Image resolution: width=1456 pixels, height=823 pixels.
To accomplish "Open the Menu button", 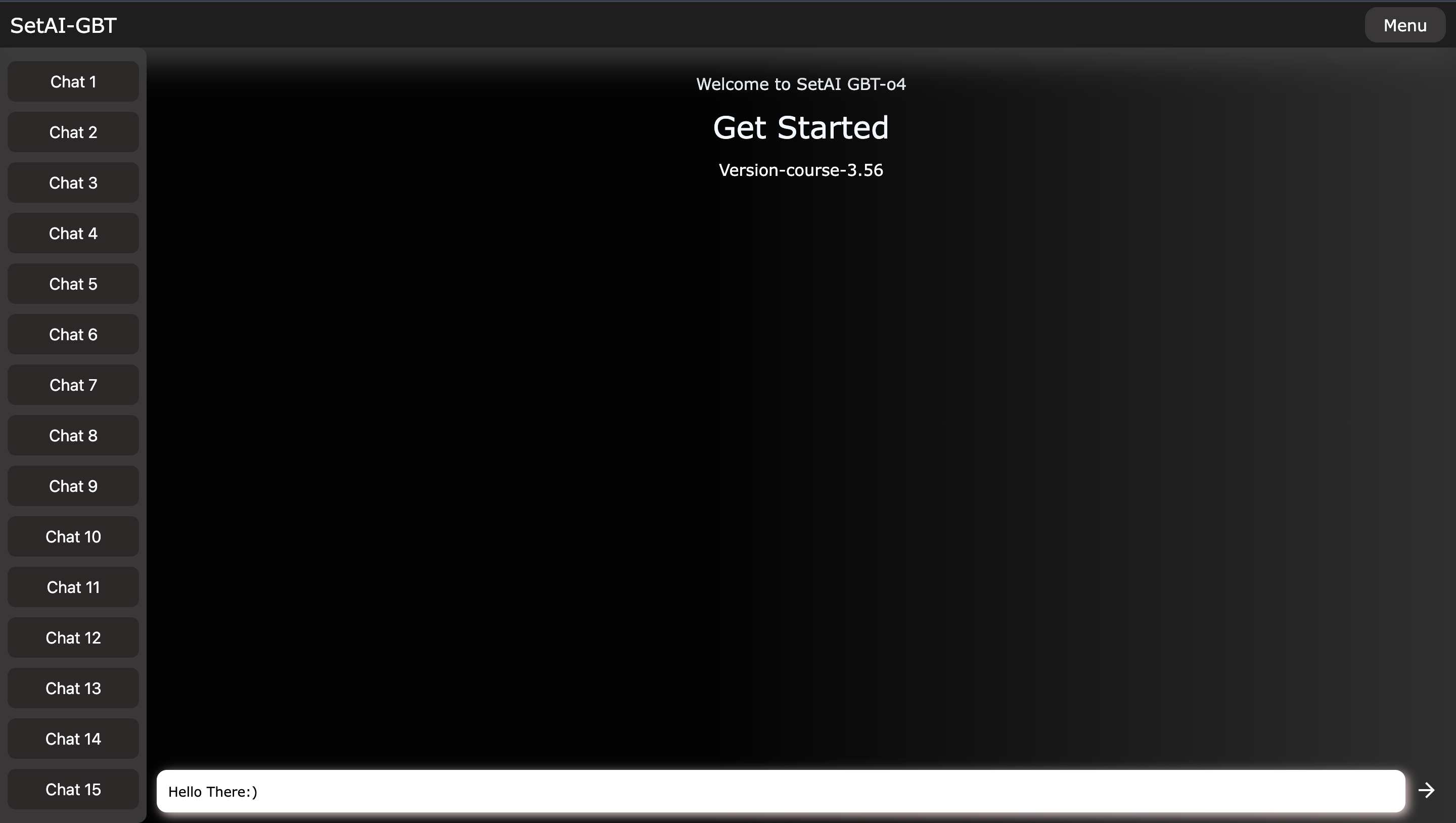I will pyautogui.click(x=1404, y=25).
